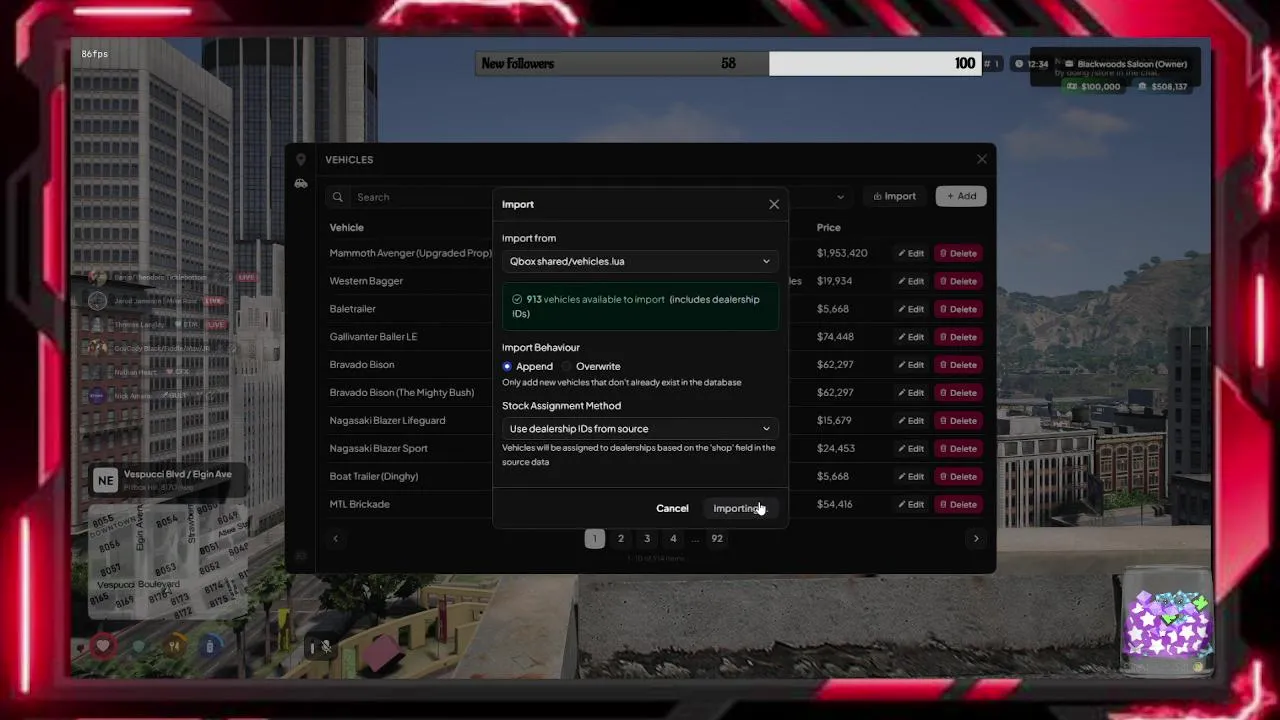The width and height of the screenshot is (1280, 720).
Task: Open the Stock Assignment Method dropdown
Action: [x=640, y=428]
